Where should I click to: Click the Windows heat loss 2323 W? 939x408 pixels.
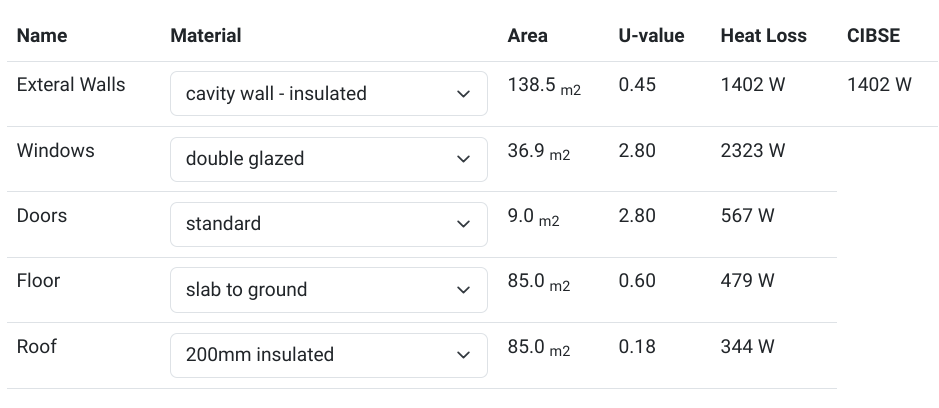point(753,151)
